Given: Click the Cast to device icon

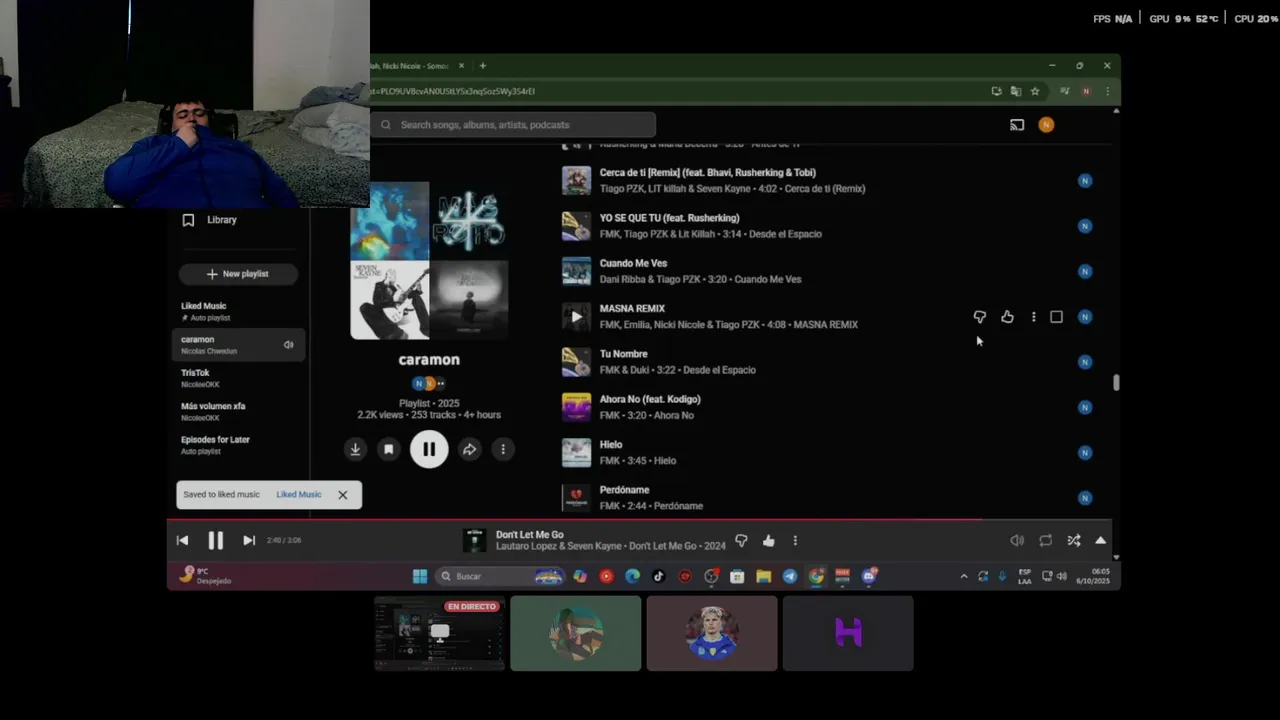Looking at the screenshot, I should (x=1017, y=125).
